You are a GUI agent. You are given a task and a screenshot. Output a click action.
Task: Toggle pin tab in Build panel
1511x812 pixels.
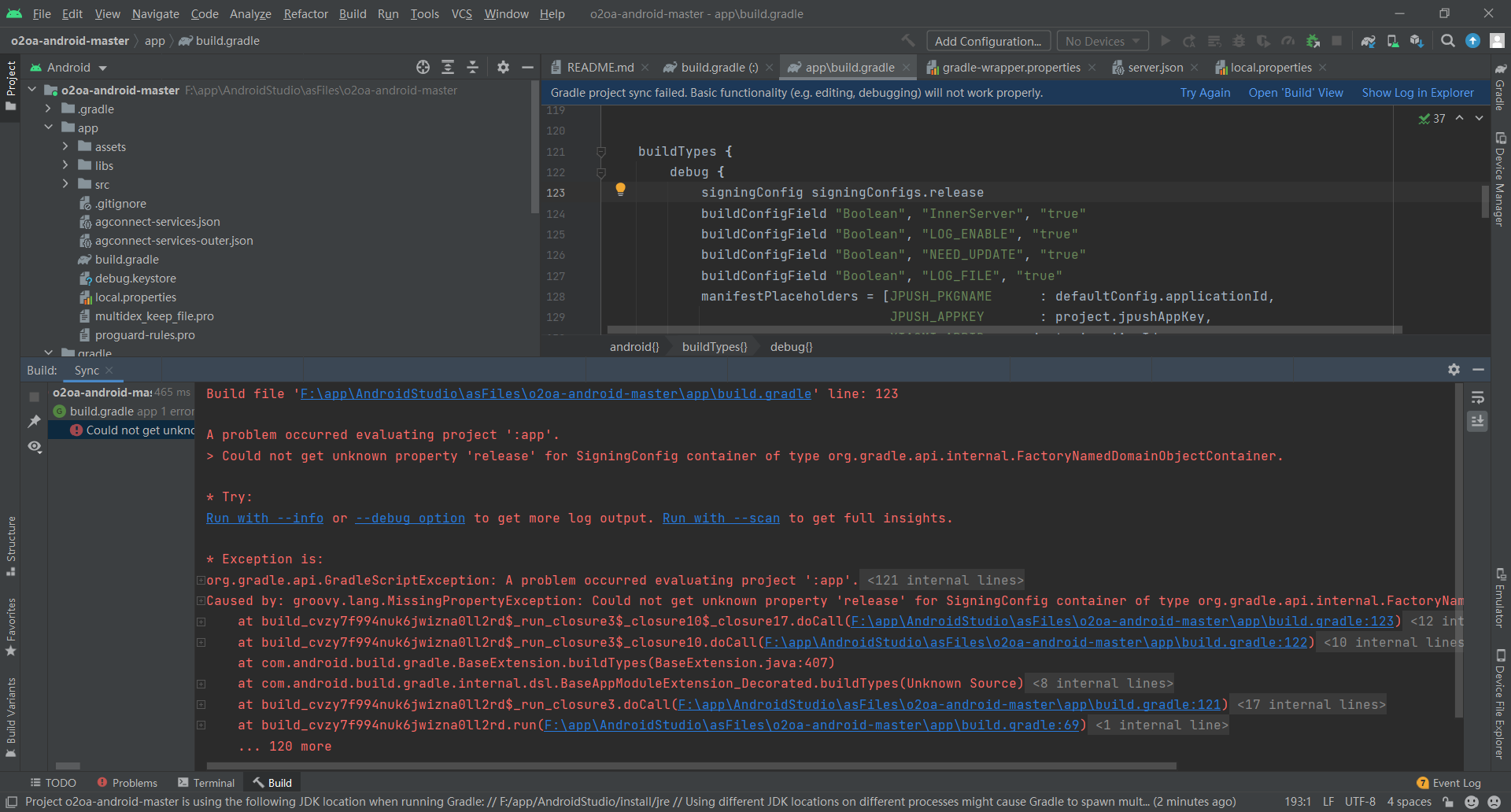pos(35,422)
